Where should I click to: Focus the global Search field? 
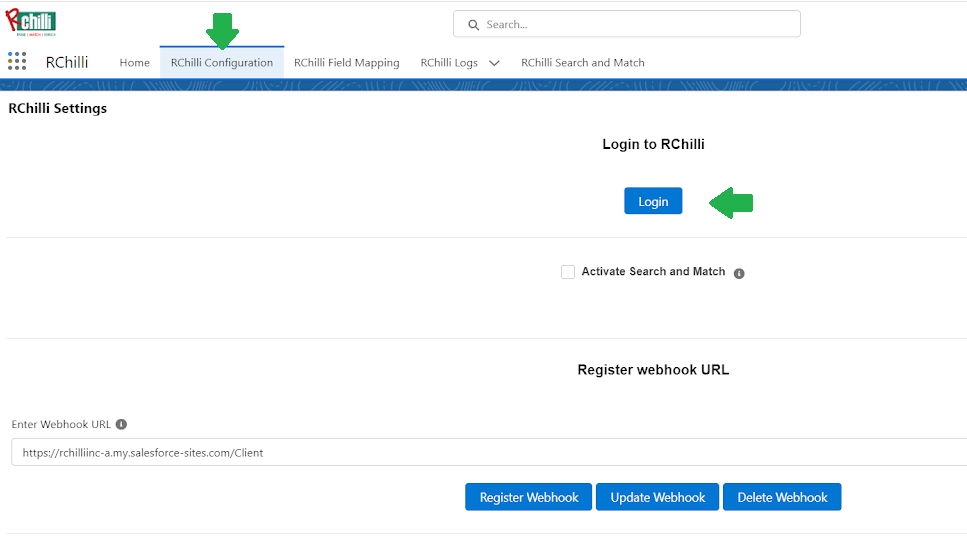tap(627, 24)
